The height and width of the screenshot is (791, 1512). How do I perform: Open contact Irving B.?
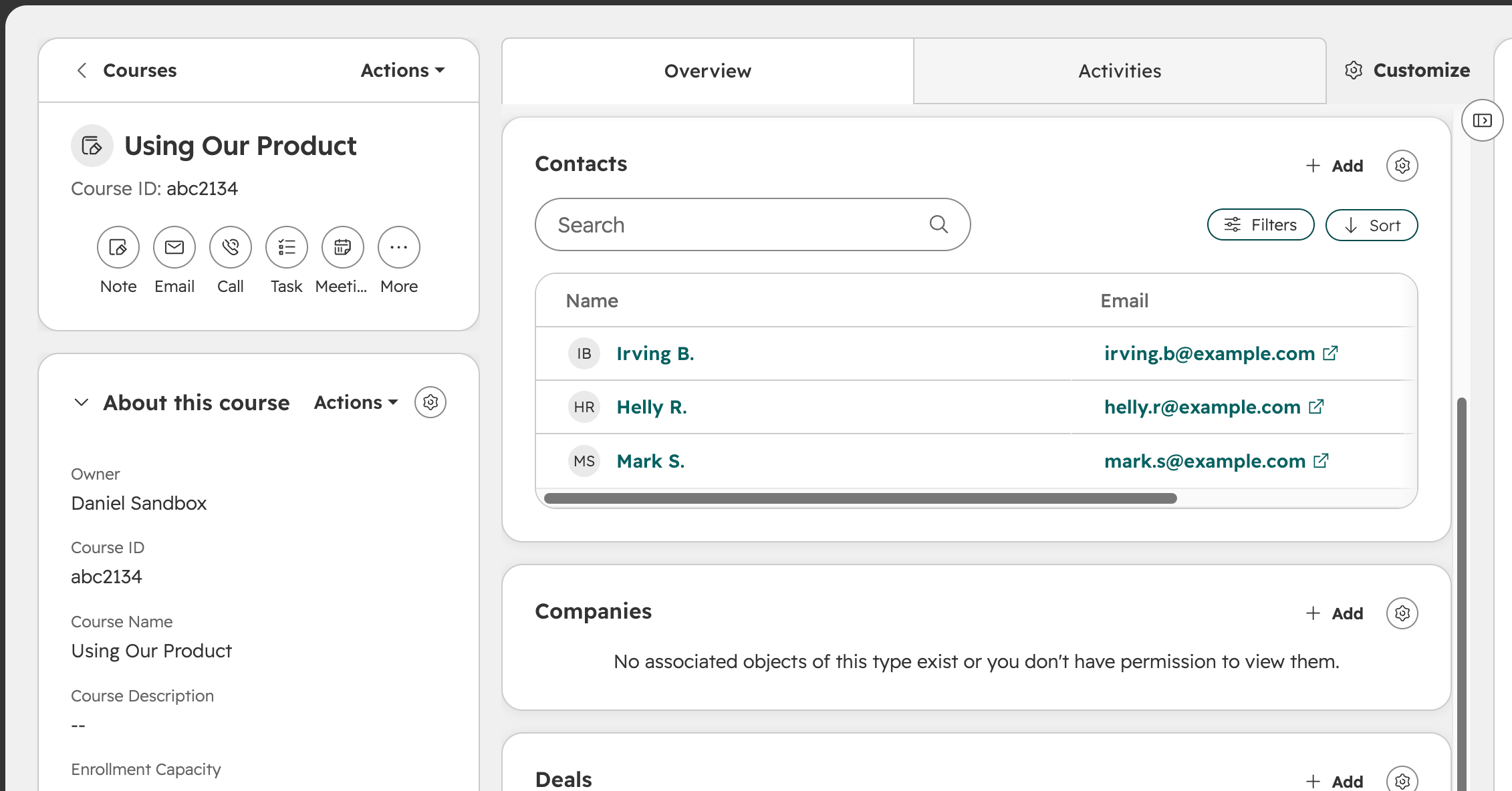tap(655, 353)
